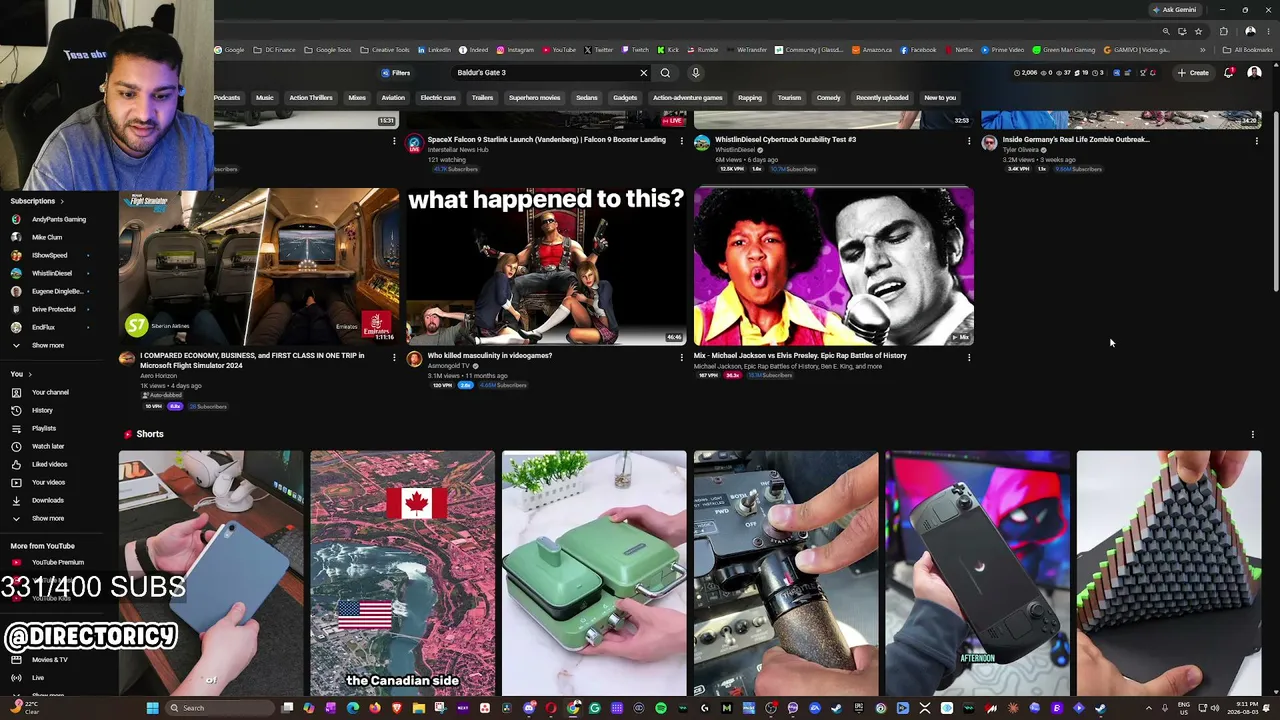The height and width of the screenshot is (720, 1280).
Task: Open the Creative Tools bookmark folder
Action: pyautogui.click(x=385, y=50)
